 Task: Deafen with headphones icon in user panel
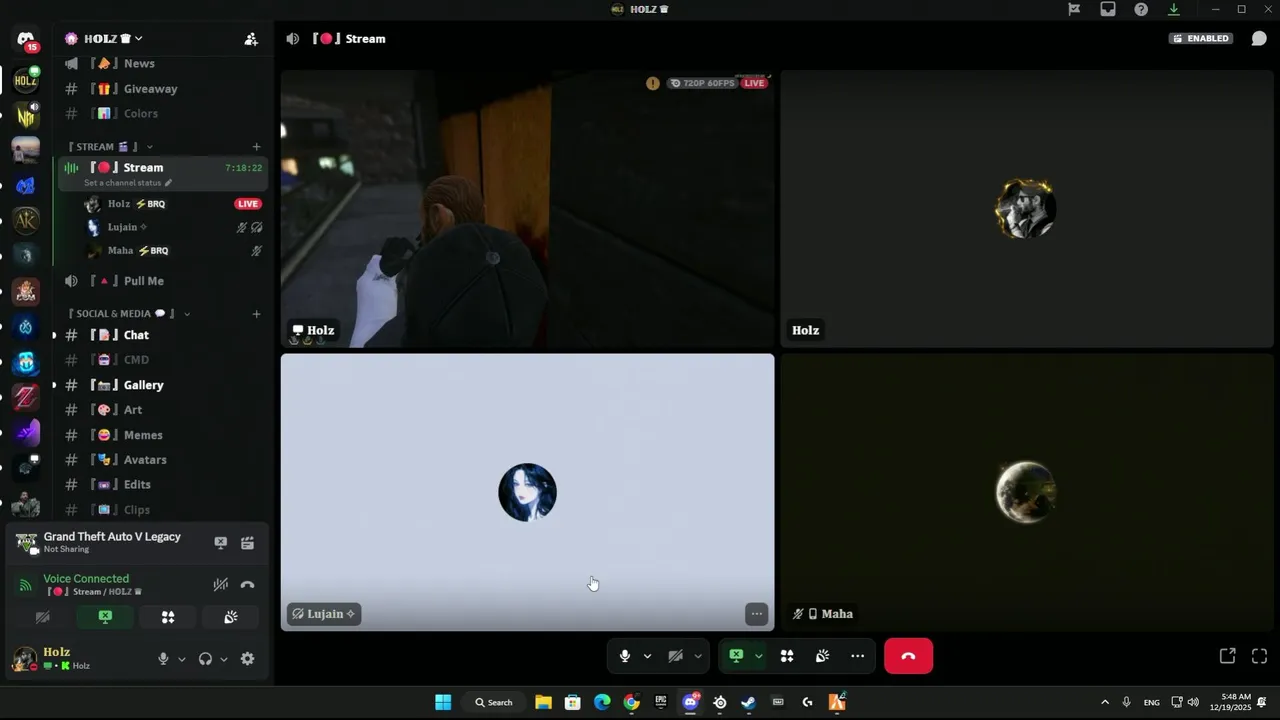coord(205,659)
